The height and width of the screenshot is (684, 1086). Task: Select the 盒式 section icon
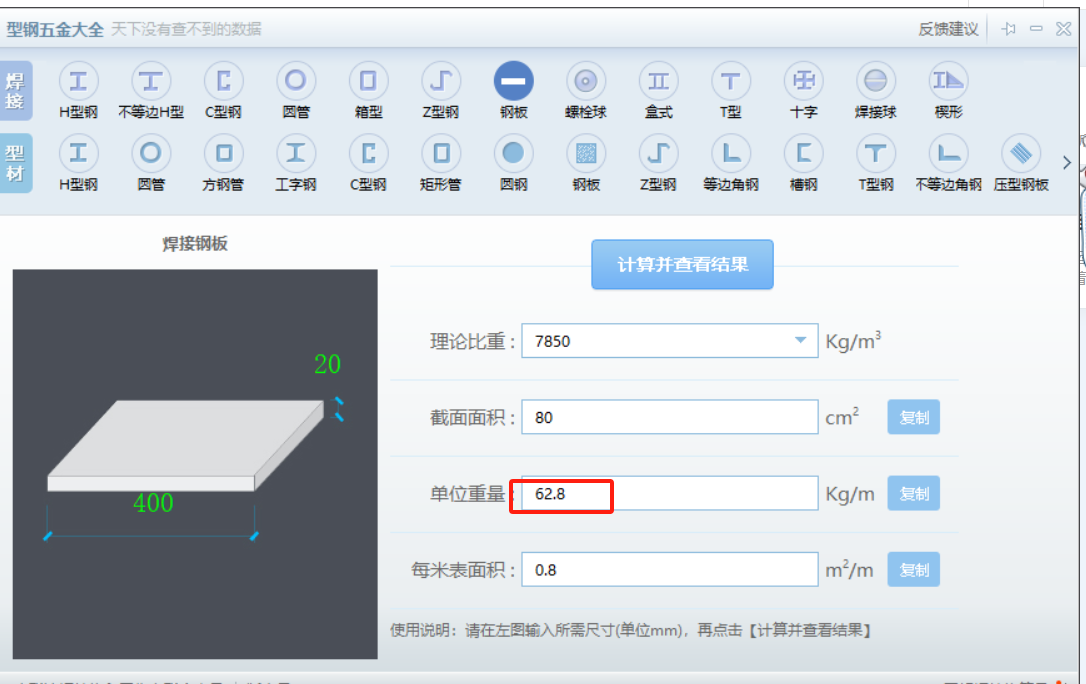pos(658,82)
